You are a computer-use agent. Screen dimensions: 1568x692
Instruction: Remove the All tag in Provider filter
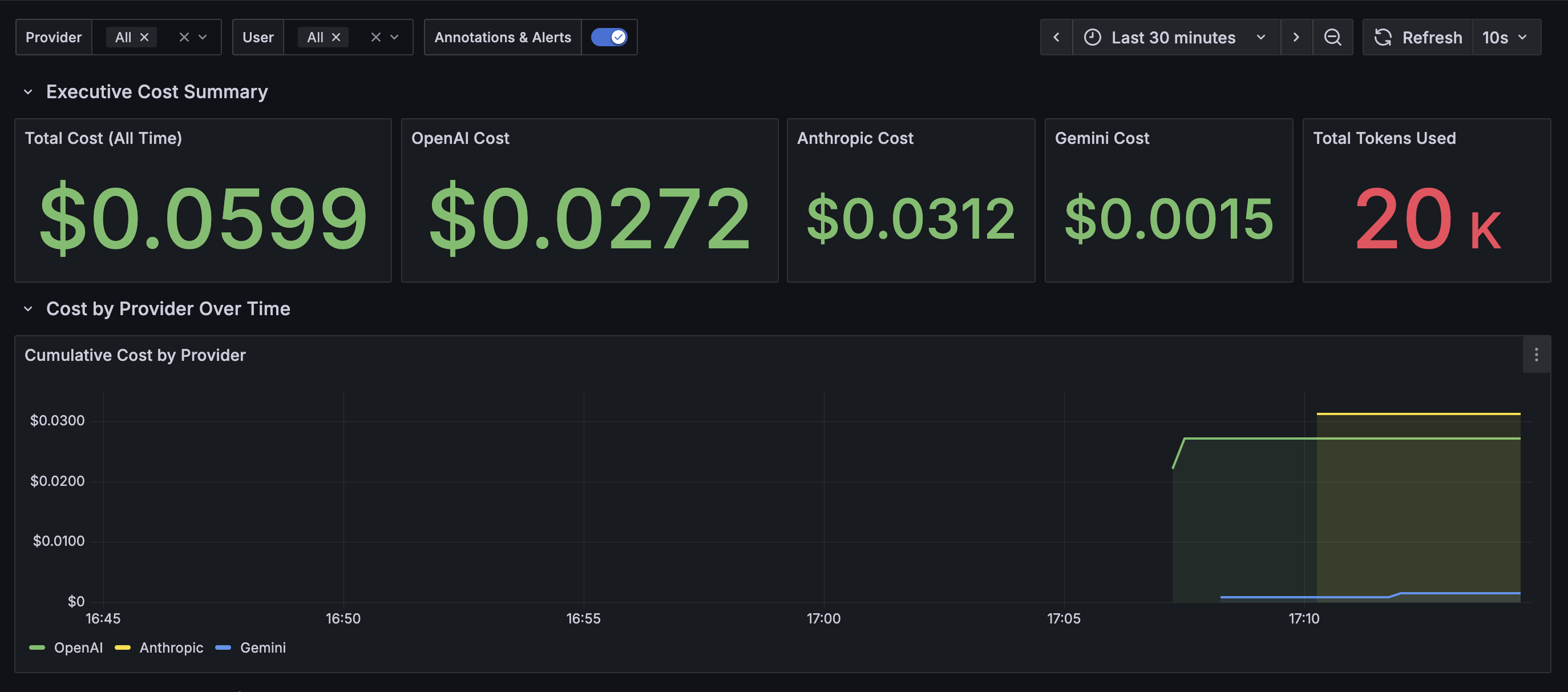[x=144, y=37]
